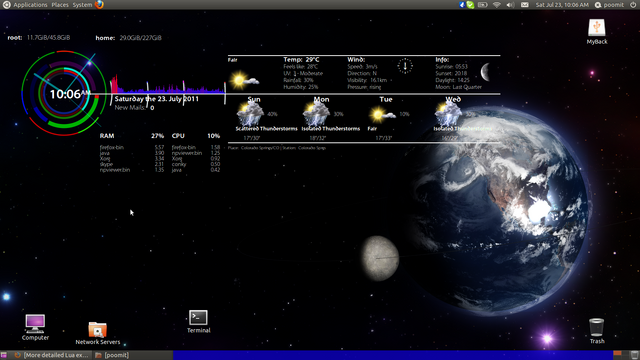Click the 'CPU 10%' heading
The image size is (640, 360).
(x=196, y=136)
